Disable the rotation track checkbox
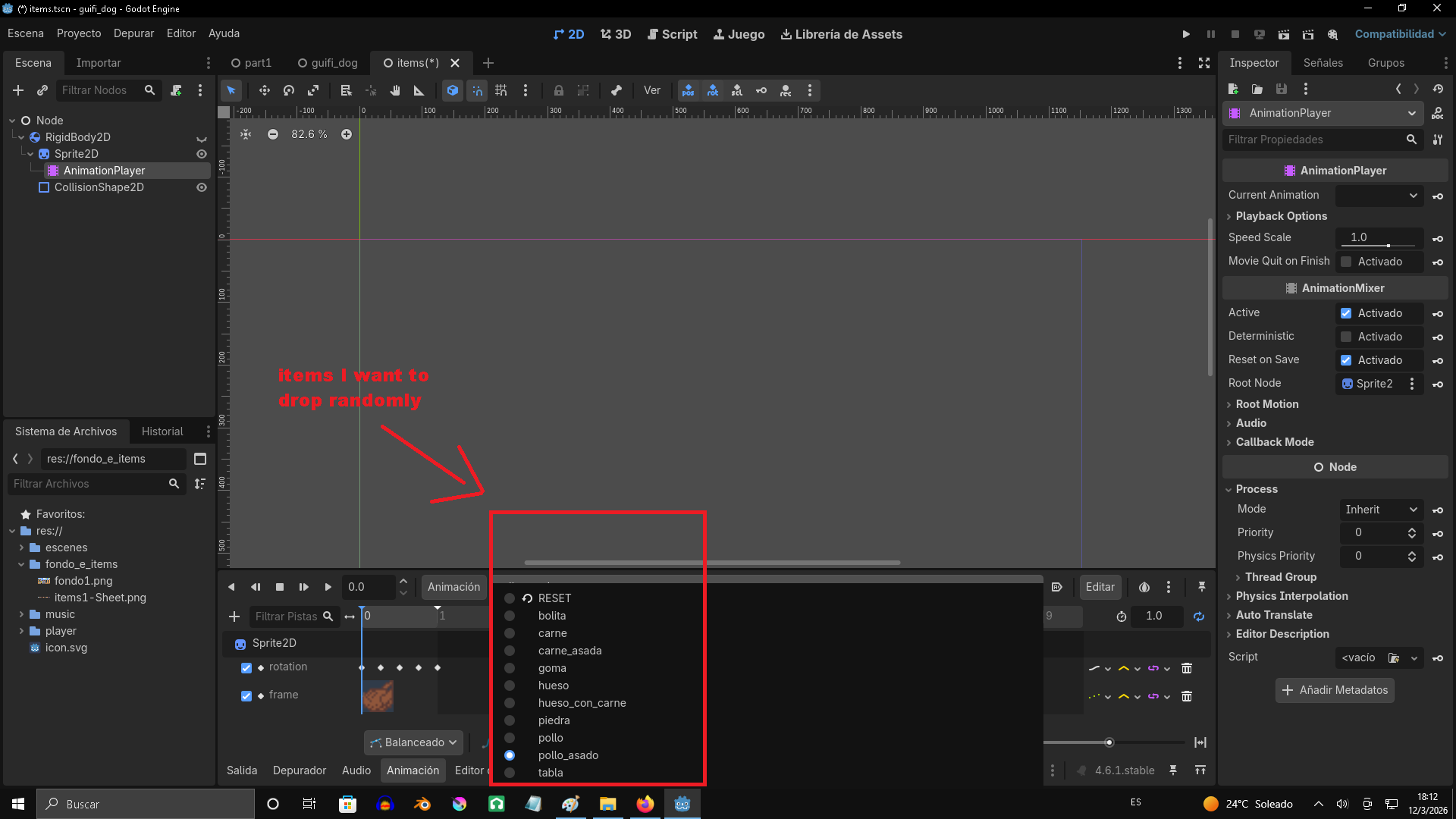The width and height of the screenshot is (1456, 819). click(246, 668)
